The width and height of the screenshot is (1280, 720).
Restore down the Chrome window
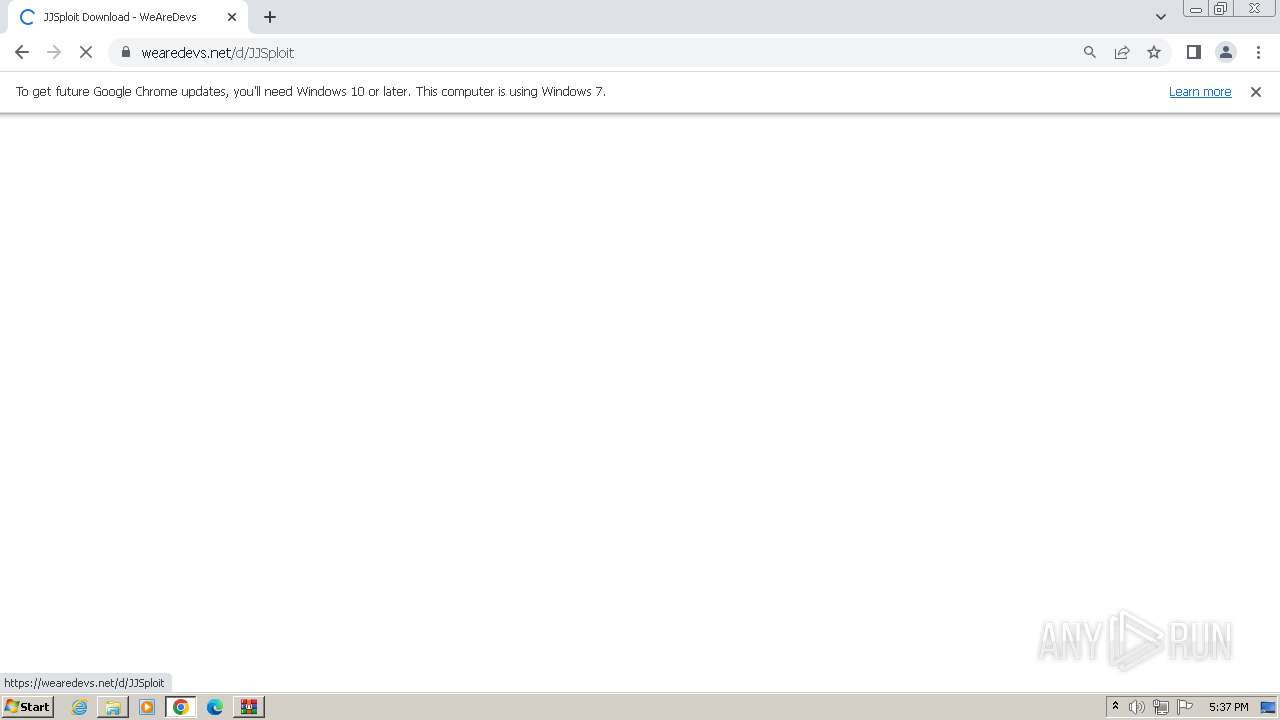coord(1221,9)
